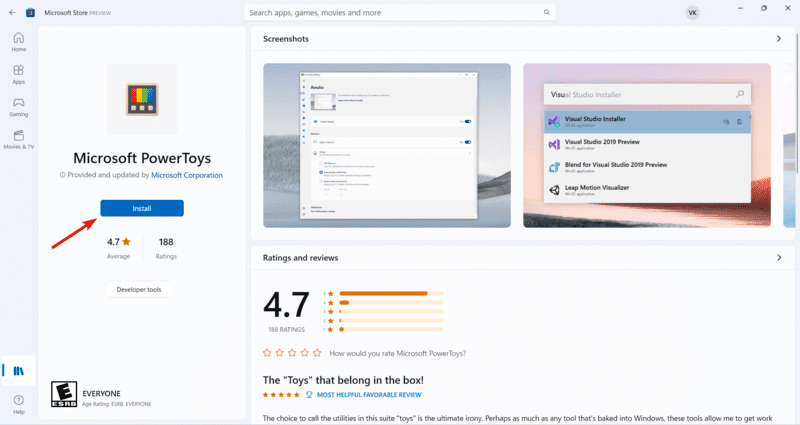Click the 1-star rating distribution bar
The height and width of the screenshot is (425, 800).
click(x=391, y=330)
